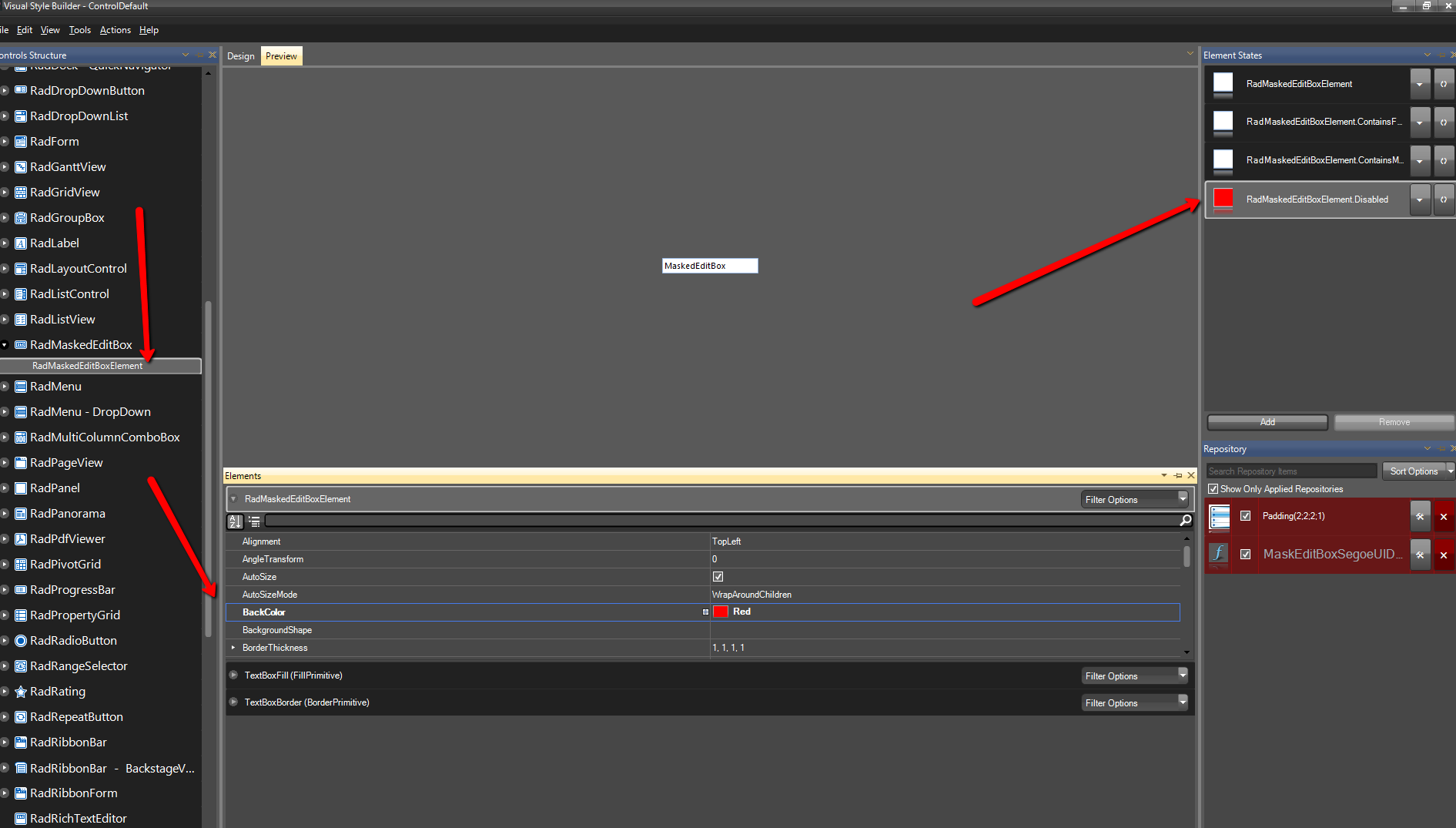Viewport: 1456px width, 828px height.
Task: Expand TextBoxBorder (BorderPrimitive) section
Action: pyautogui.click(x=233, y=702)
